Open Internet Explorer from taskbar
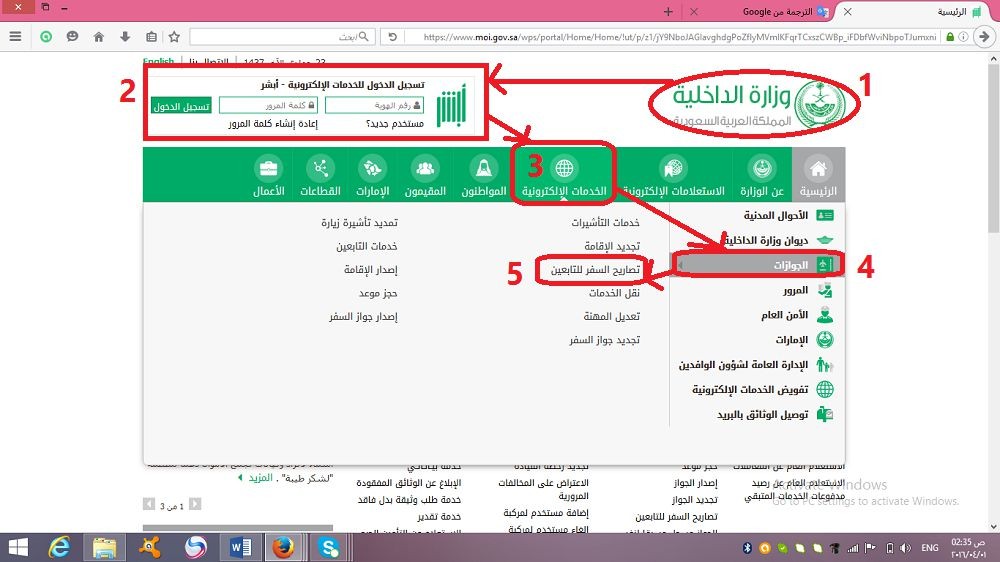This screenshot has width=1000, height=562. click(59, 547)
